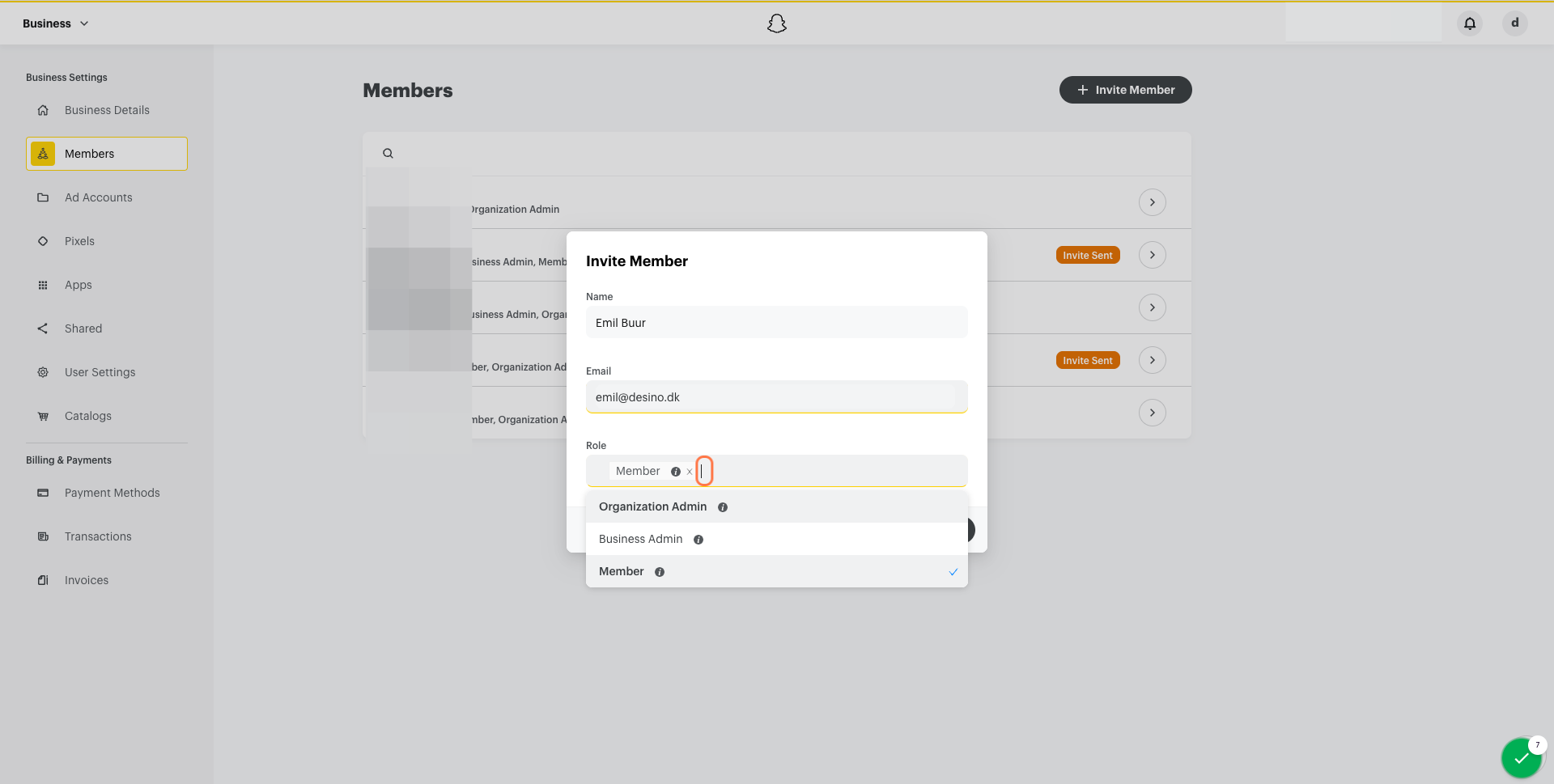Click info icon next to Organization Admin option

(x=723, y=507)
